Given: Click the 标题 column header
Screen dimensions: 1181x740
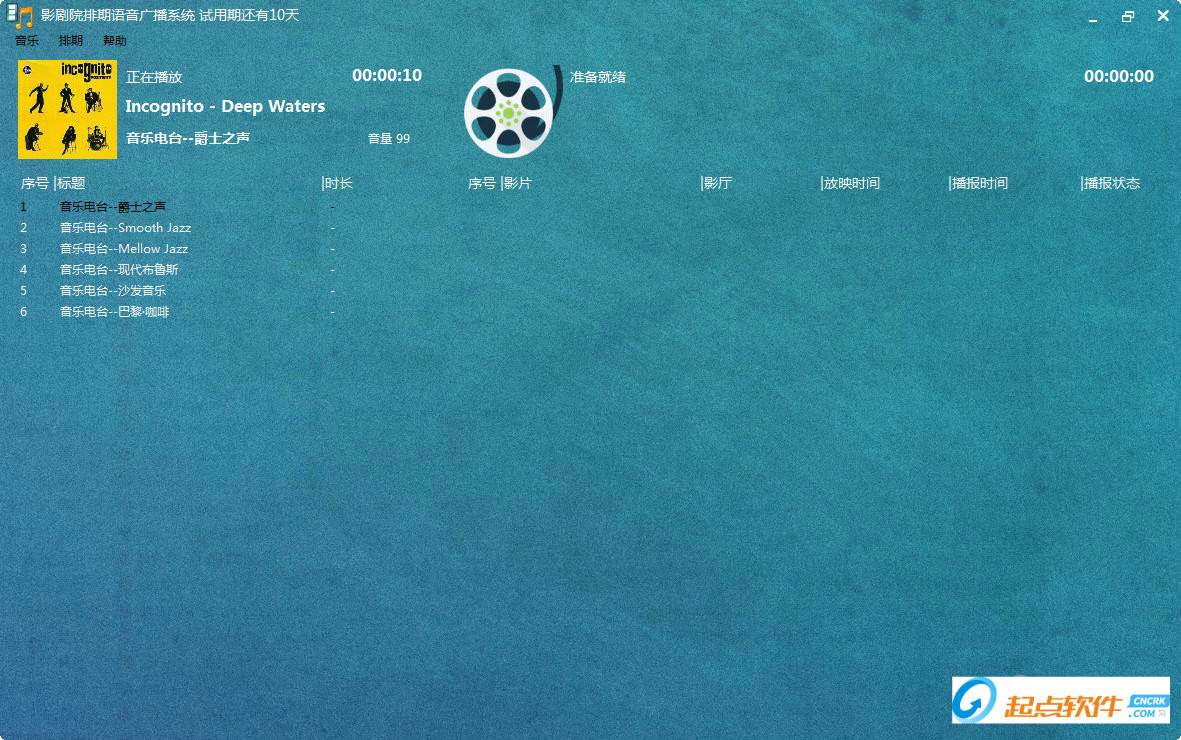Looking at the screenshot, I should 71,183.
